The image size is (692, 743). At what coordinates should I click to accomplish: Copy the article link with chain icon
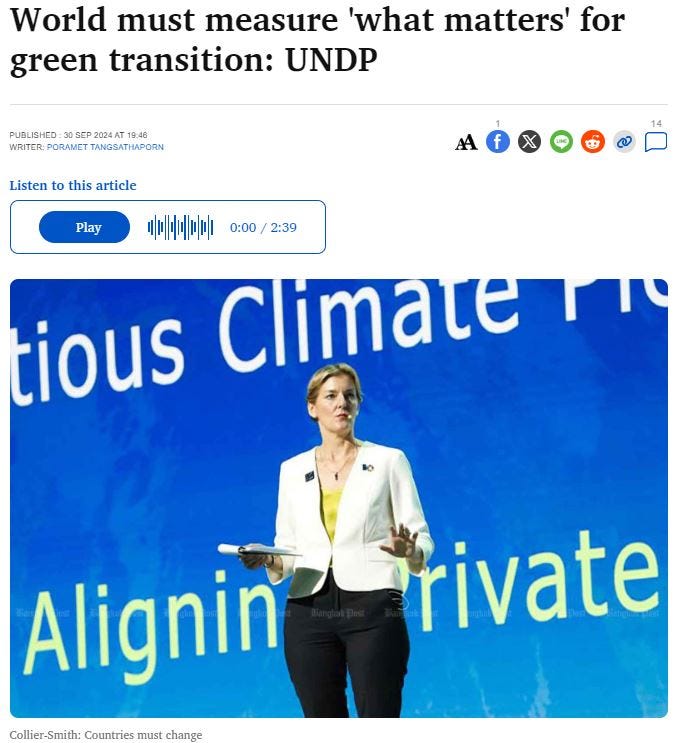click(x=624, y=142)
